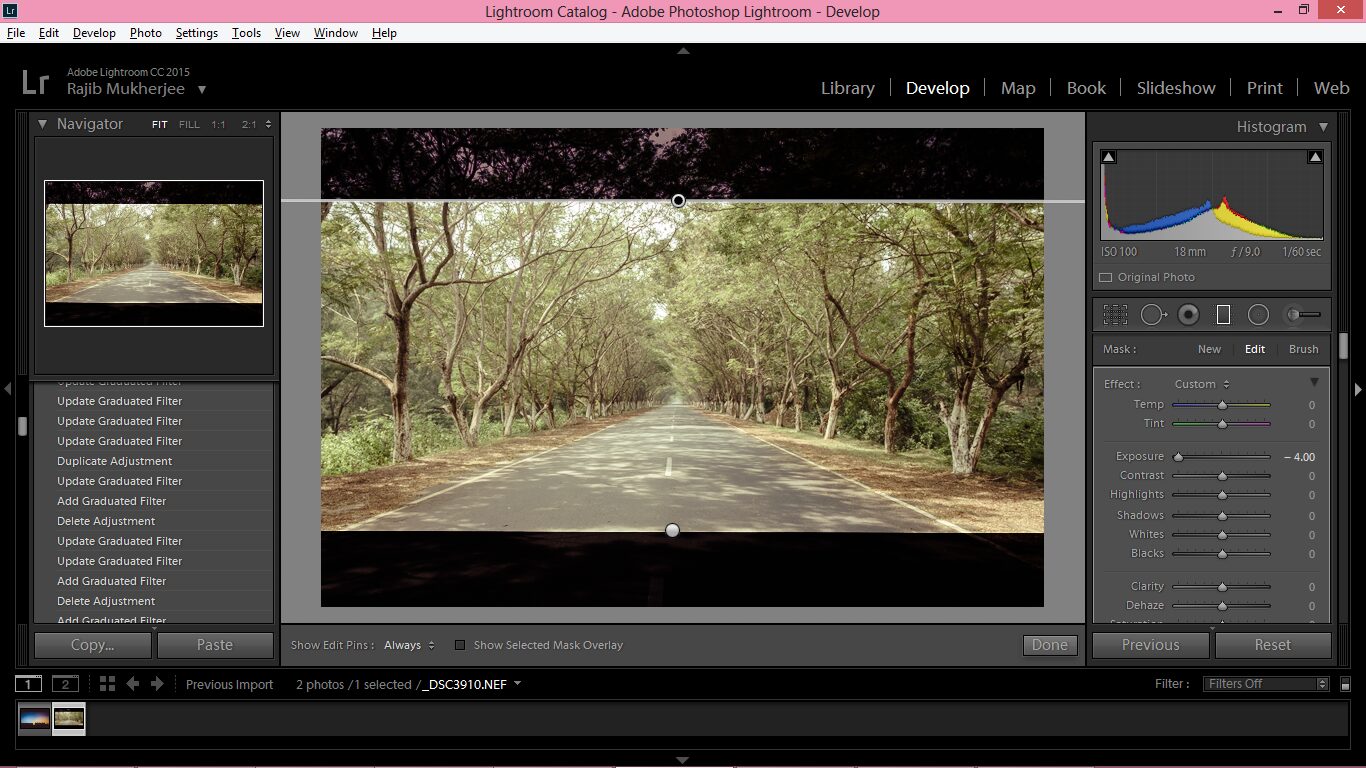Image resolution: width=1366 pixels, height=768 pixels.
Task: Select the Red Eye Correction tool
Action: (x=1188, y=315)
